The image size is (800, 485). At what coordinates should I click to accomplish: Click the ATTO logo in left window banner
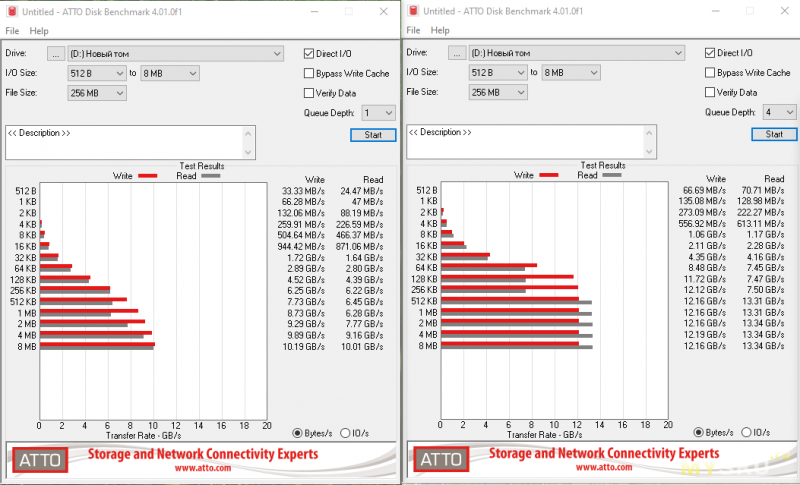[x=41, y=459]
